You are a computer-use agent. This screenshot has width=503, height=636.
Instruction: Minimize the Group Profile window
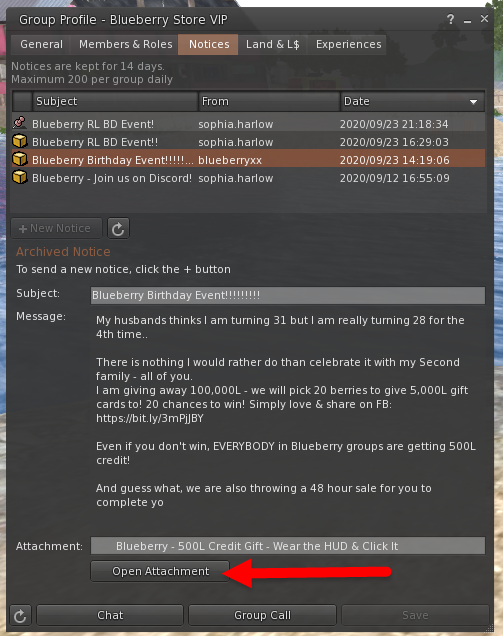pyautogui.click(x=467, y=20)
